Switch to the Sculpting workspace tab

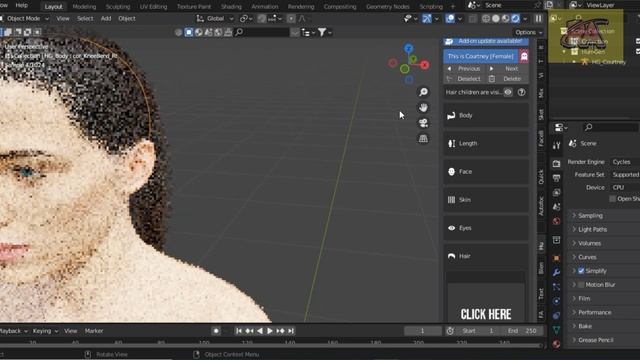(x=118, y=7)
